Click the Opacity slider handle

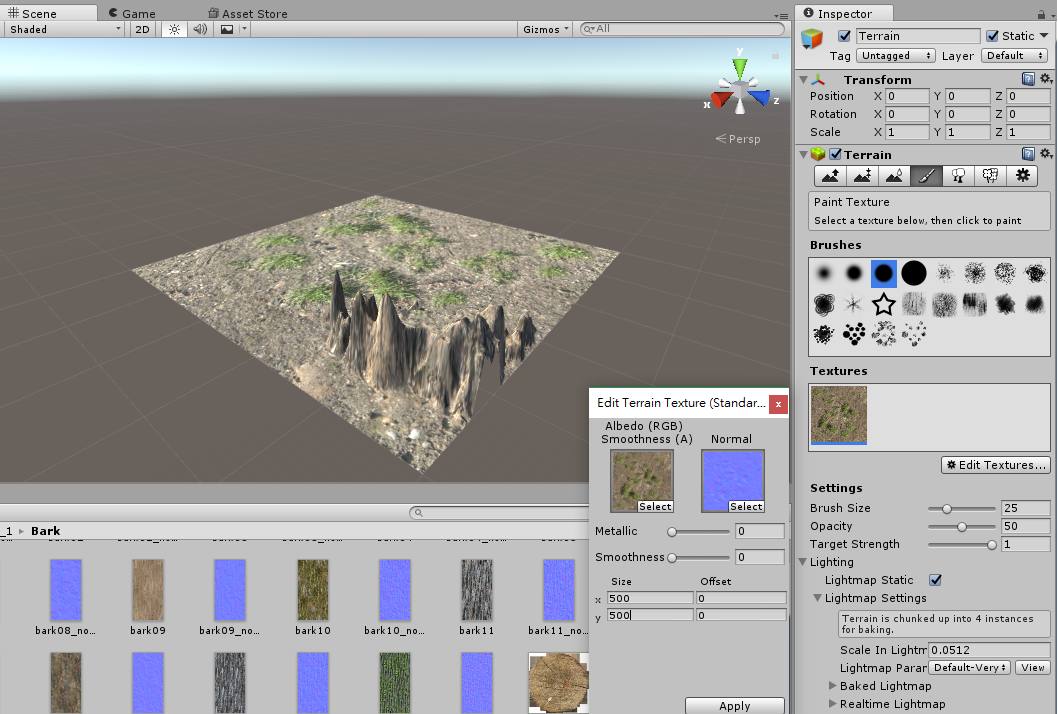click(962, 526)
